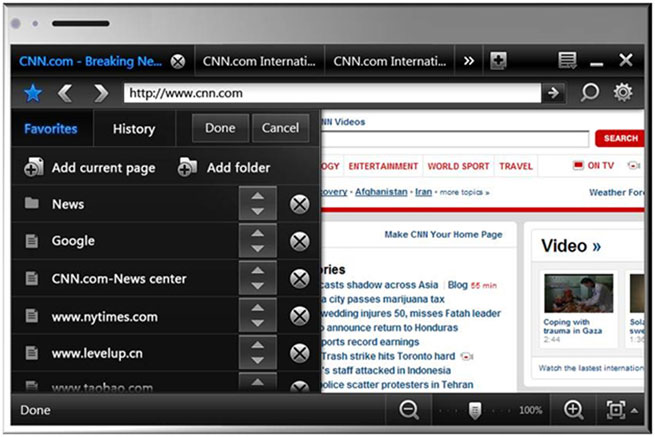Add current page to favorites
Viewport: 655px width, 437px height.
[90, 168]
